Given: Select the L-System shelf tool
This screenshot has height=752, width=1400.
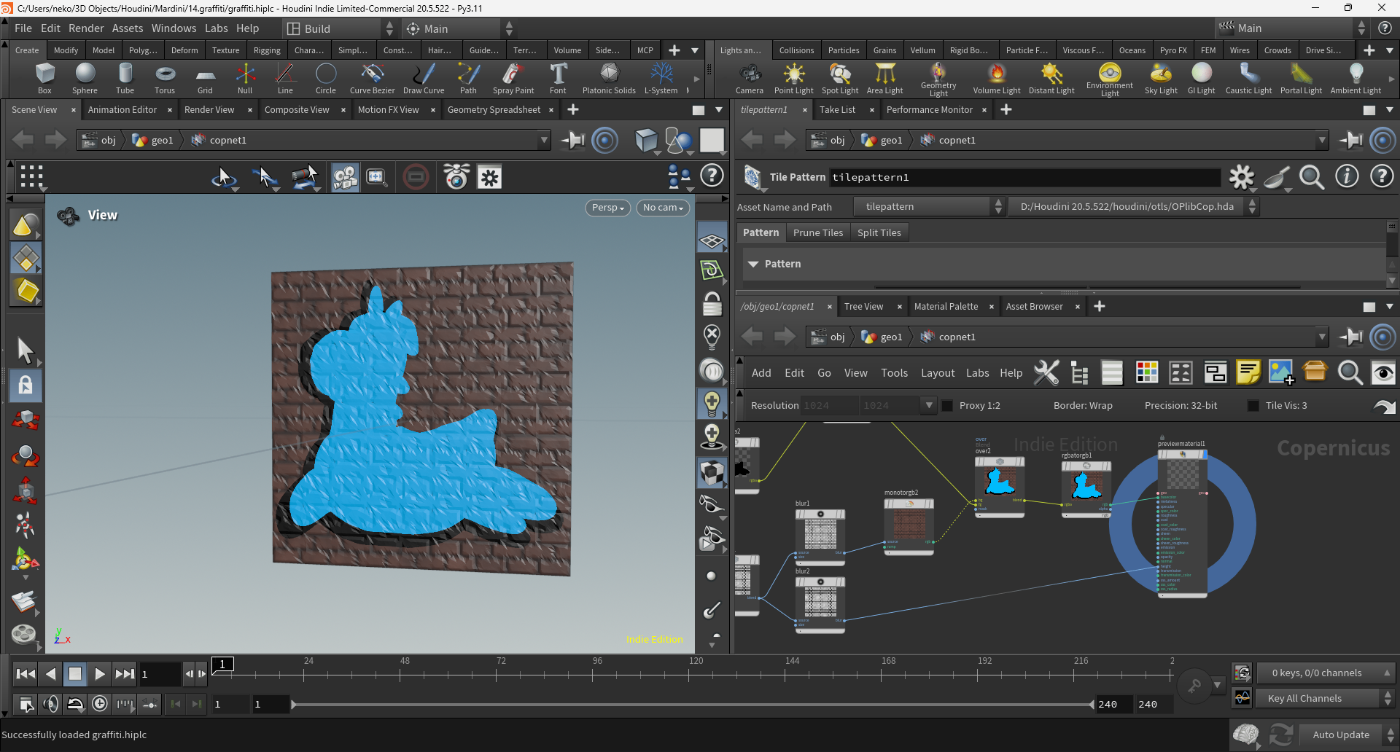Looking at the screenshot, I should pos(661,78).
